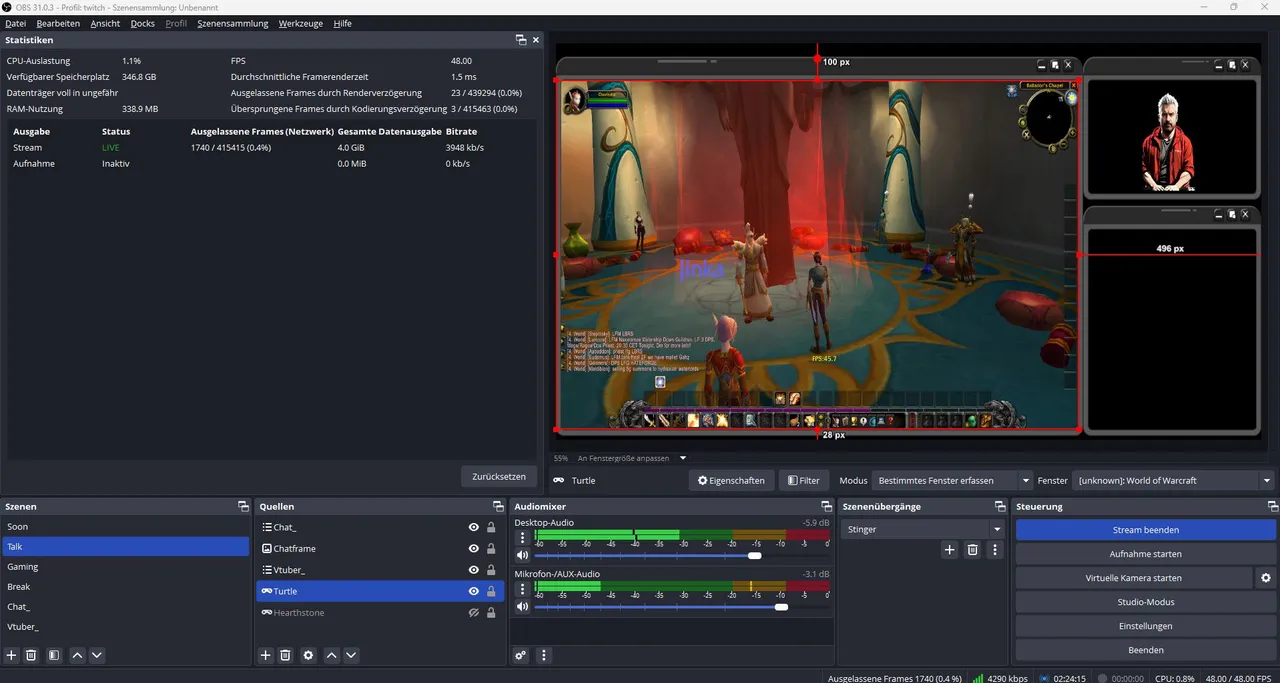
Task: Undock the Szenenübergänge panel
Action: (x=1000, y=507)
